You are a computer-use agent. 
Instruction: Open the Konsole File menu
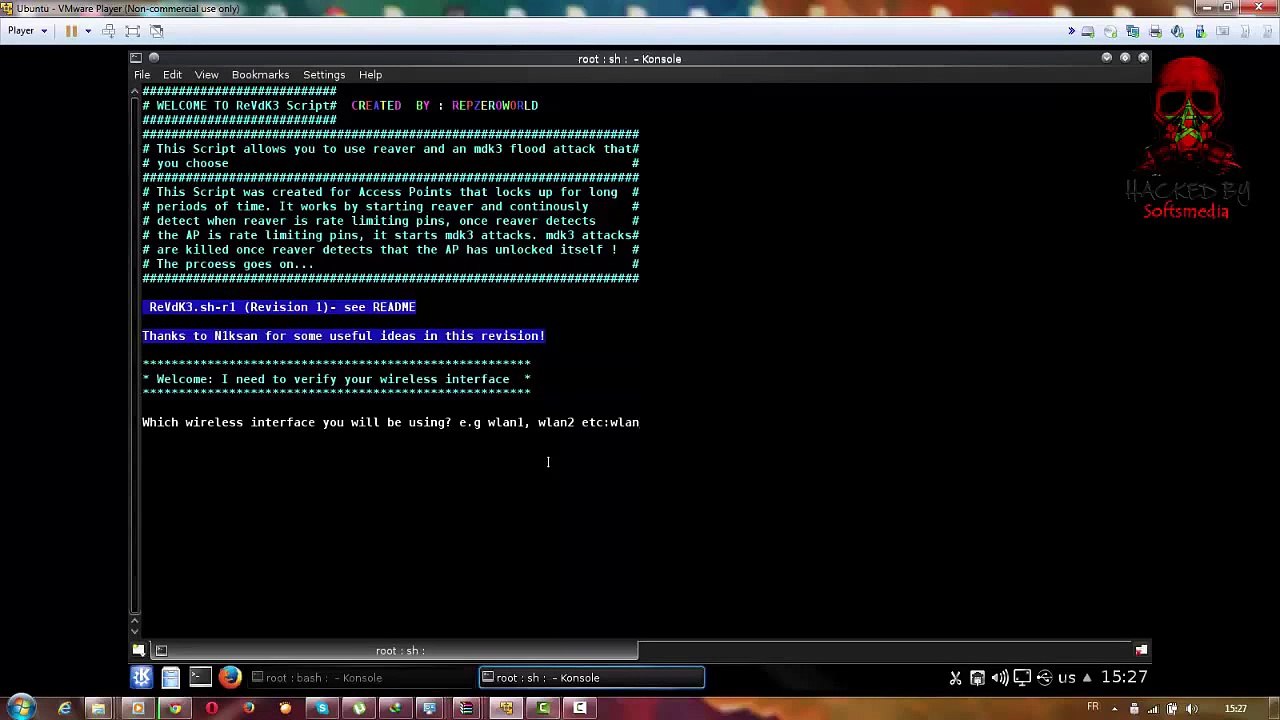pos(142,75)
